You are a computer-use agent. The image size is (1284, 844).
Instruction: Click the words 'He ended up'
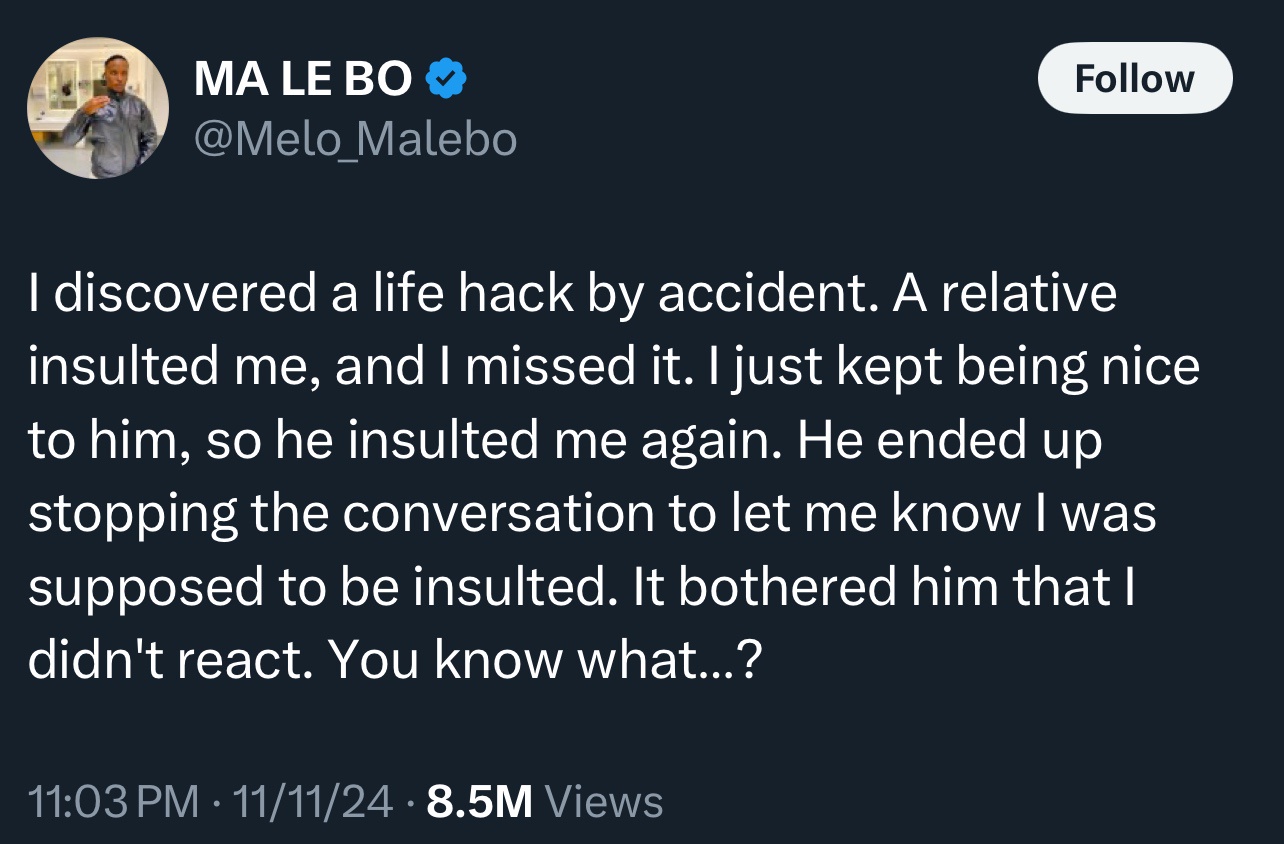[949, 441]
